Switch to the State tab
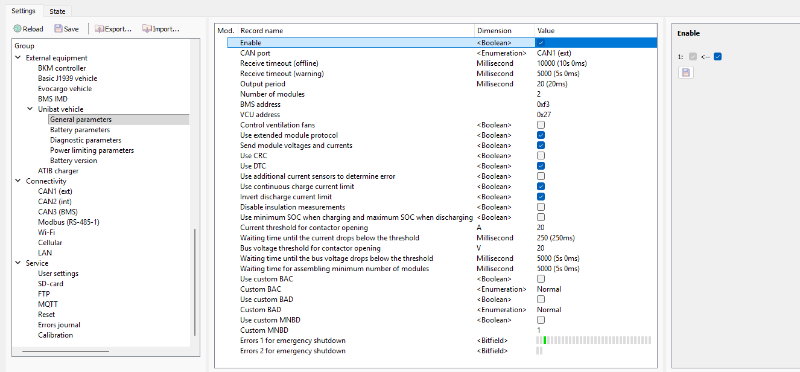This screenshot has width=800, height=372. [x=57, y=11]
